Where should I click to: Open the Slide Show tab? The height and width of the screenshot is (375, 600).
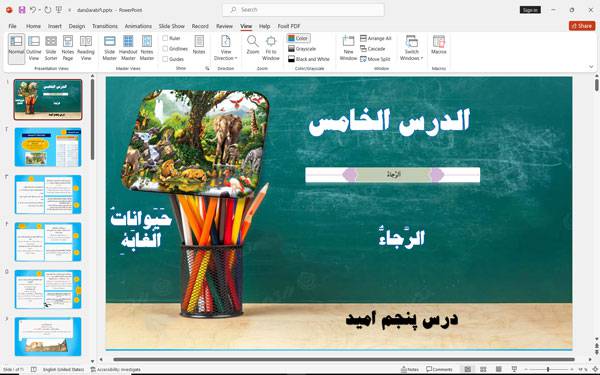[x=171, y=26]
